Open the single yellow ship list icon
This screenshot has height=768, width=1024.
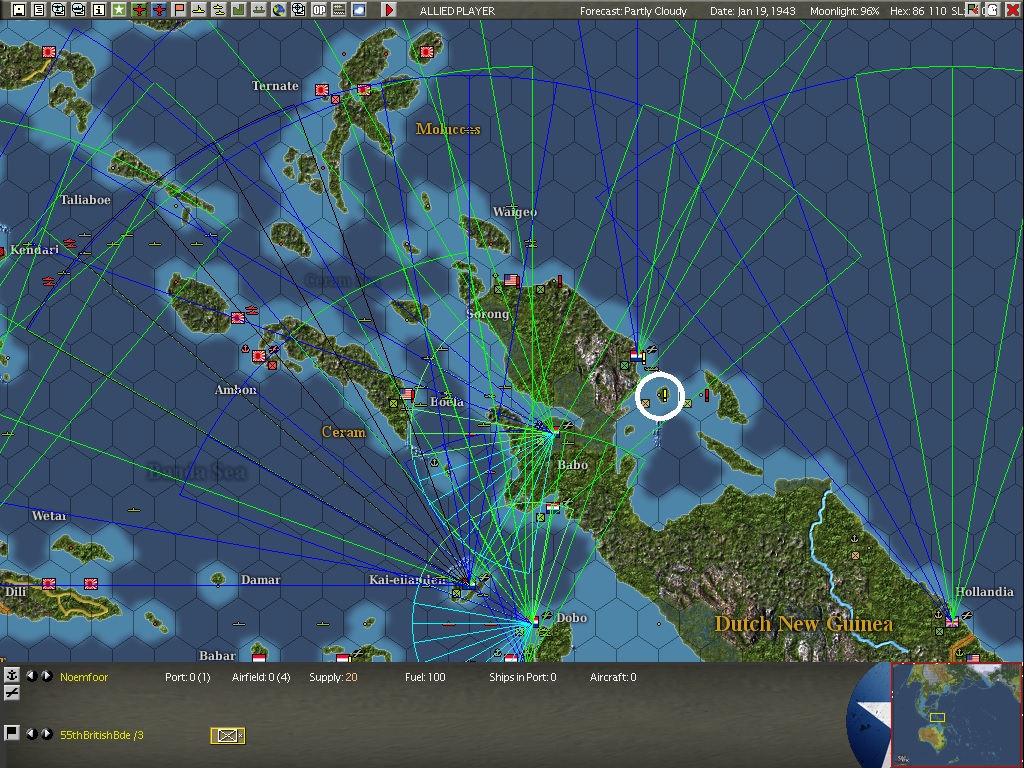click(199, 10)
